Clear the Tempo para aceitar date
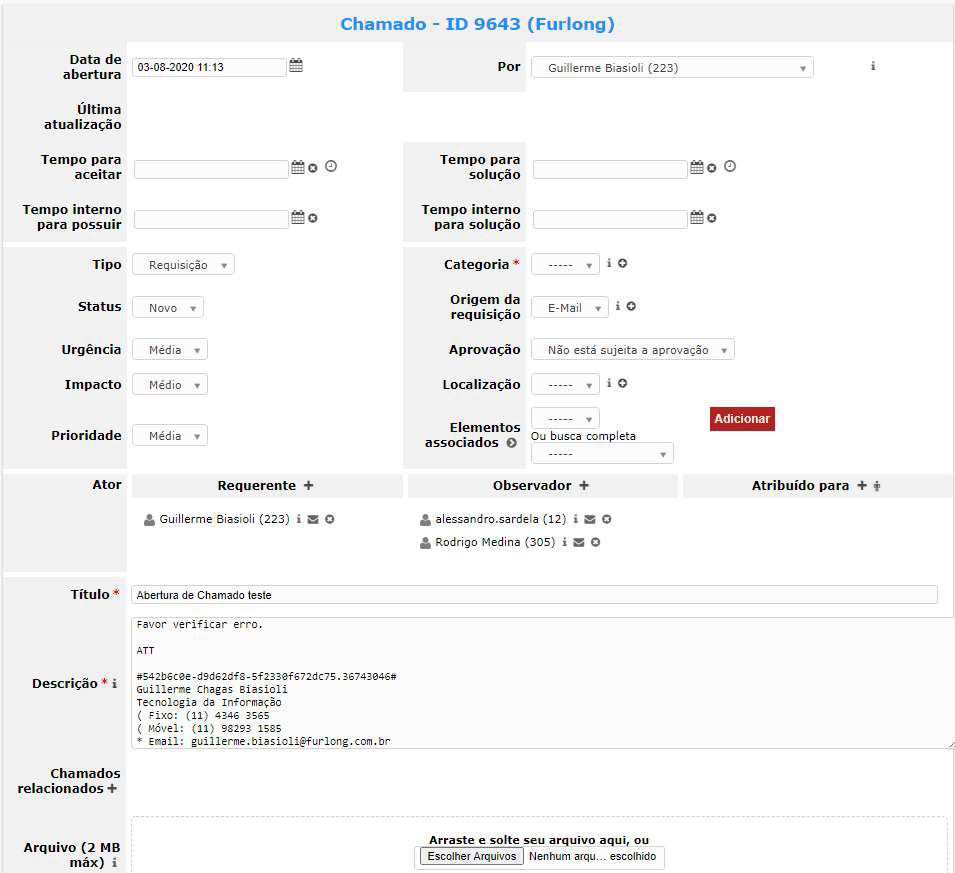The height and width of the screenshot is (873, 955). (313, 168)
